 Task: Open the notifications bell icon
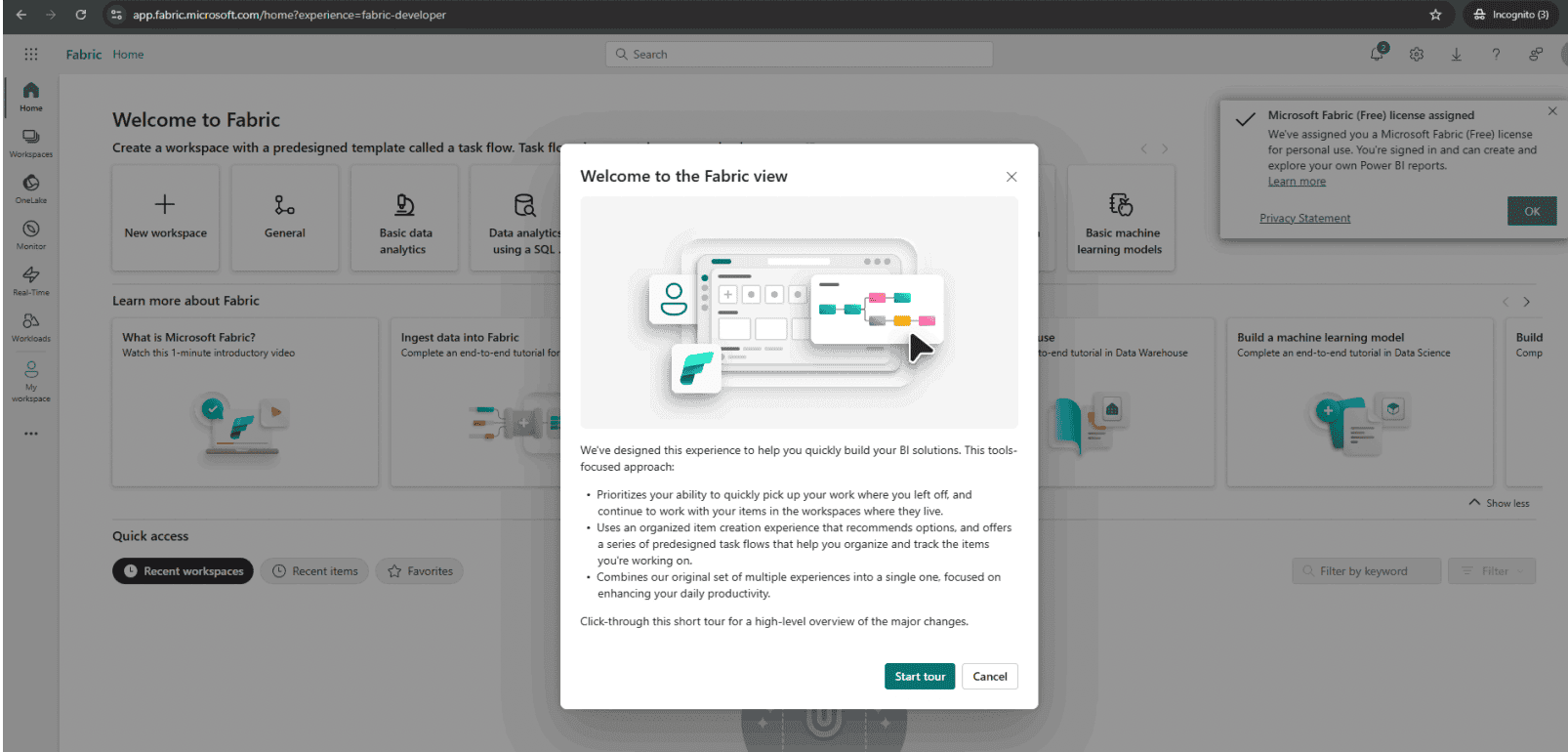point(1377,55)
